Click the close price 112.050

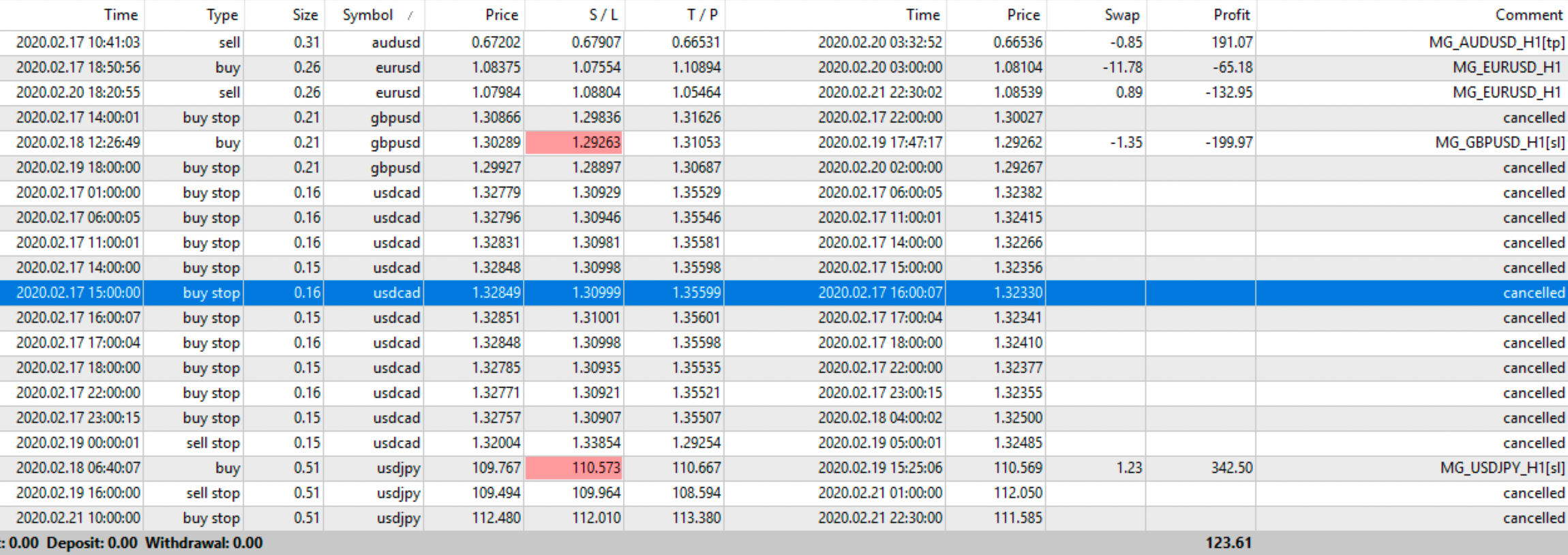[1018, 493]
